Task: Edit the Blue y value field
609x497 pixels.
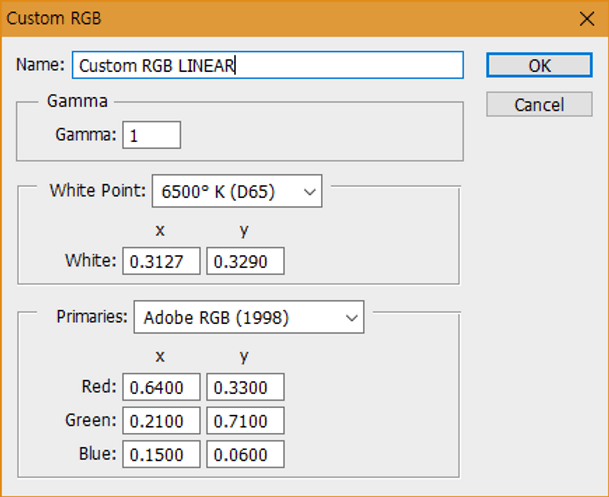Action: 245,454
